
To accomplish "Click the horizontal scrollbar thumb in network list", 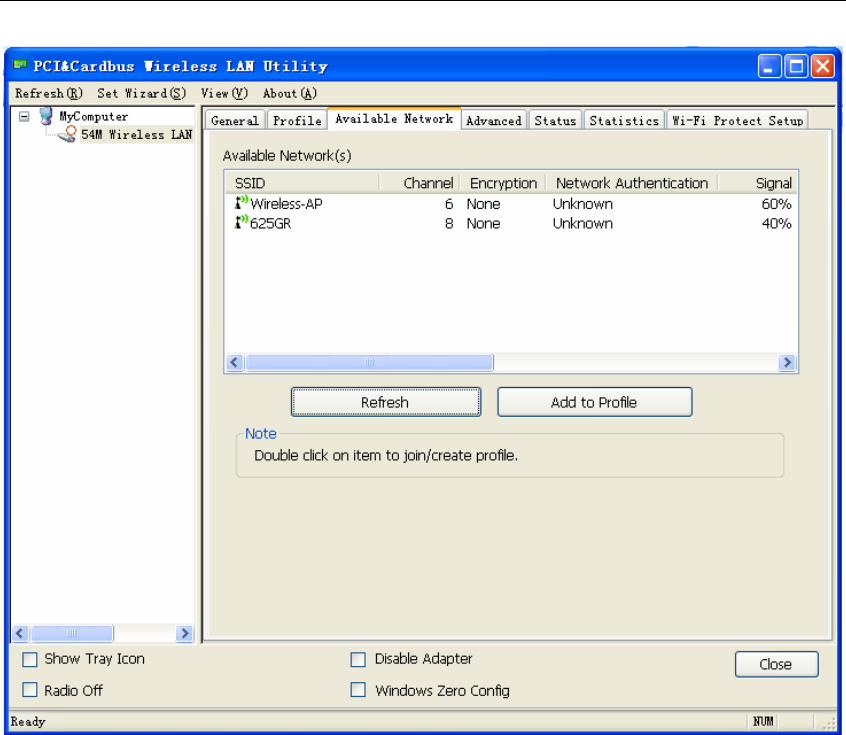I will coord(369,363).
